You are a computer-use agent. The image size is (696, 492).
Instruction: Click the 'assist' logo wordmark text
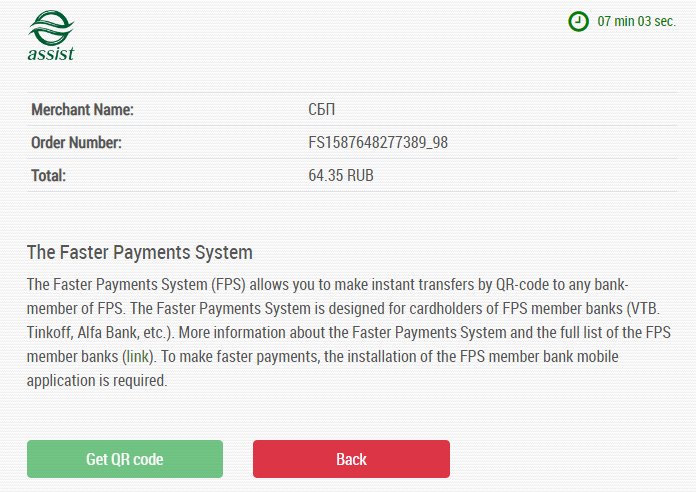point(51,54)
